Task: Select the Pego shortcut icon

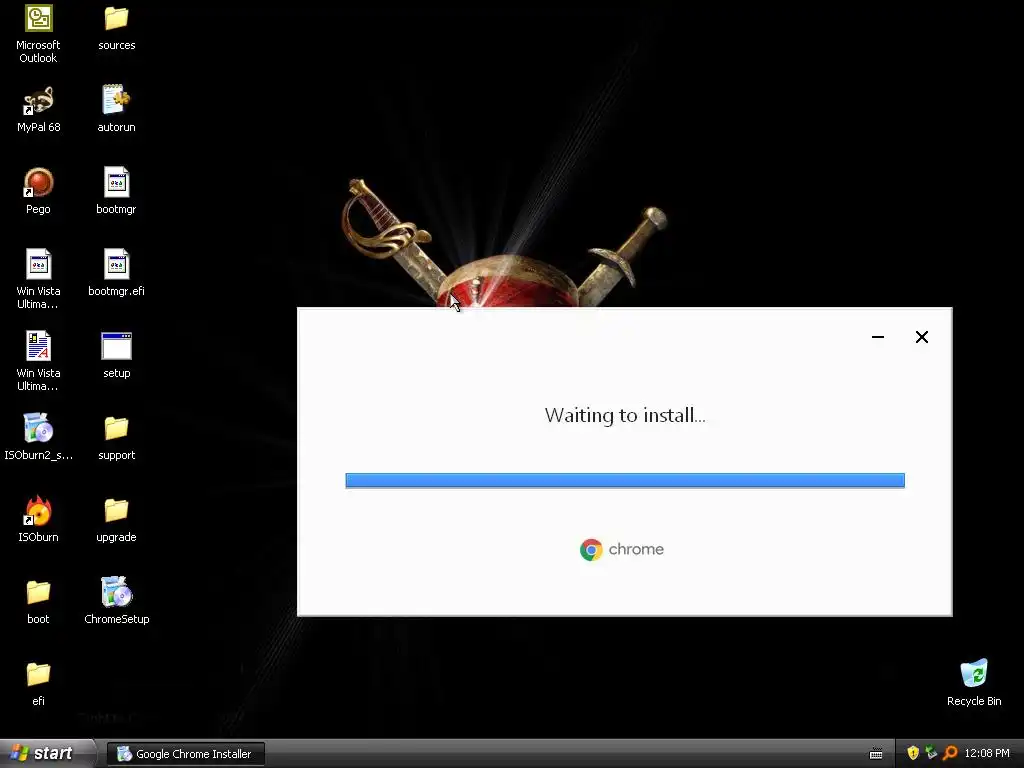Action: [39, 182]
